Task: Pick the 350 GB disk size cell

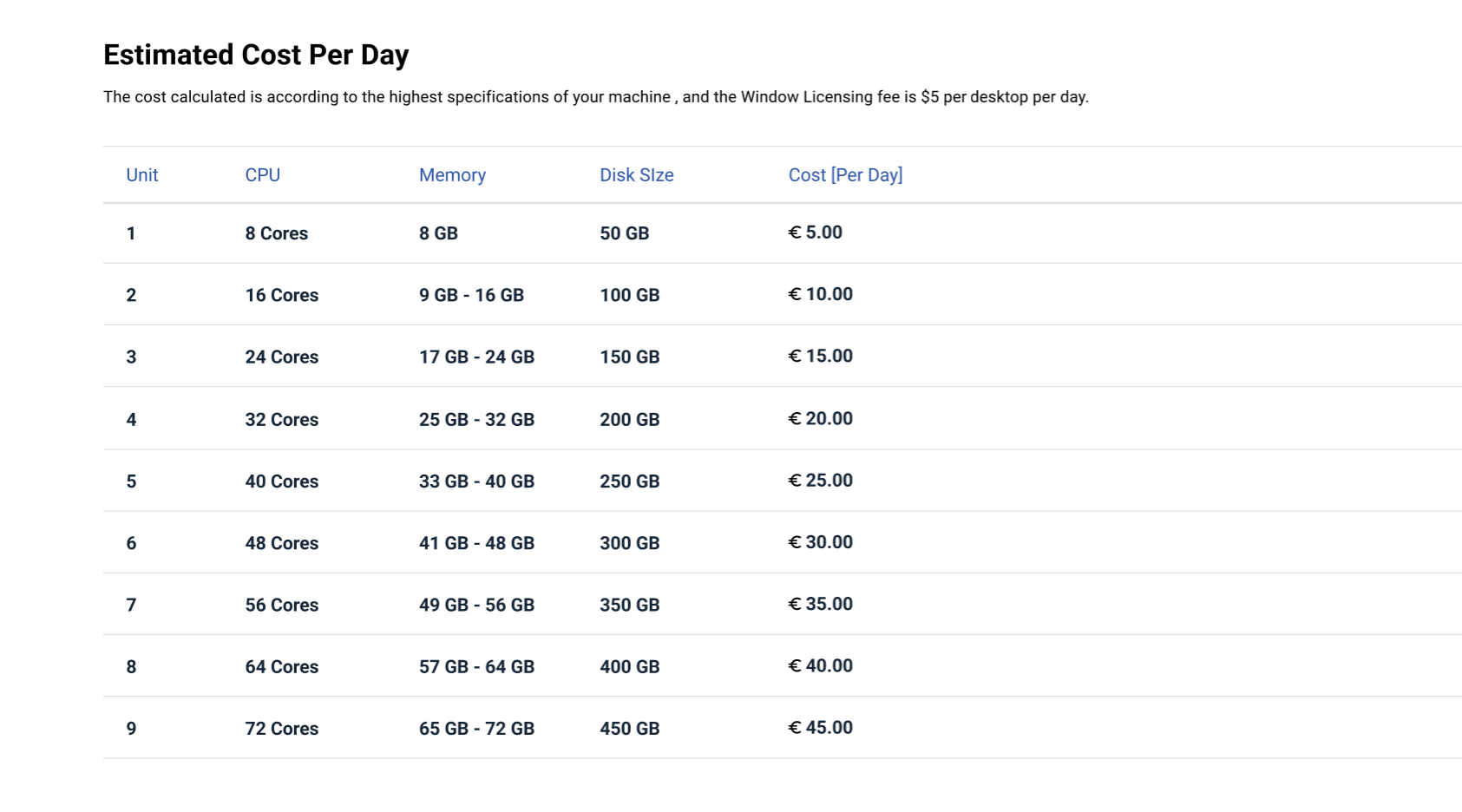Action: tap(630, 605)
